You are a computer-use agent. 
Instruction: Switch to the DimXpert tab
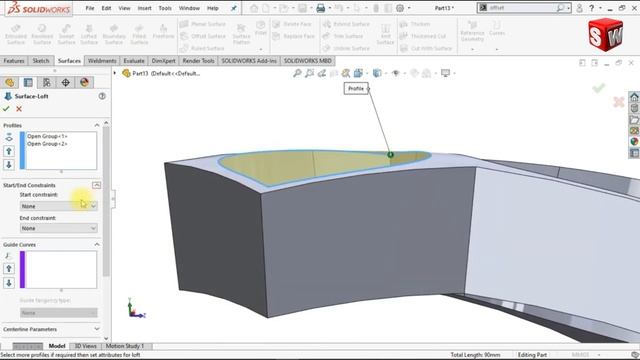pos(163,61)
